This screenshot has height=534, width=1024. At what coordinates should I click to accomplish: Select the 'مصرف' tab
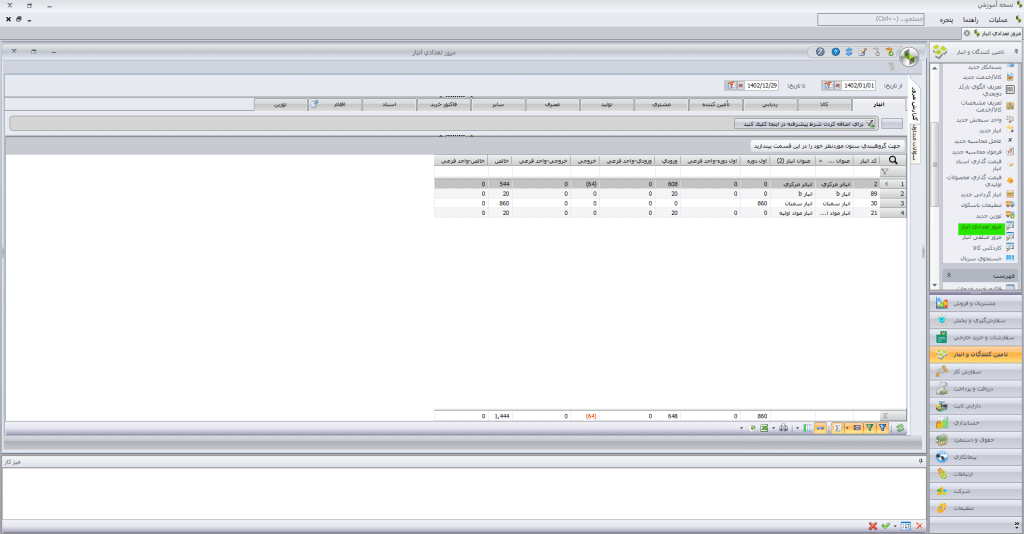552,104
